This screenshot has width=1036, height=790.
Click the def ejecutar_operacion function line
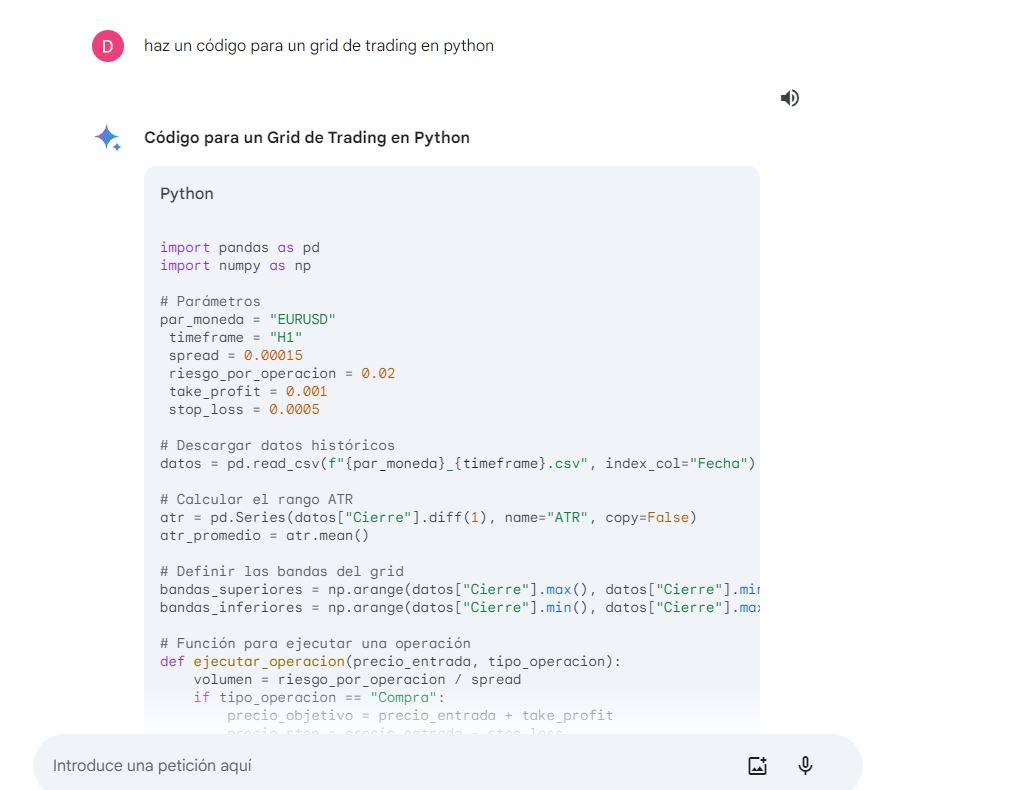coord(390,661)
